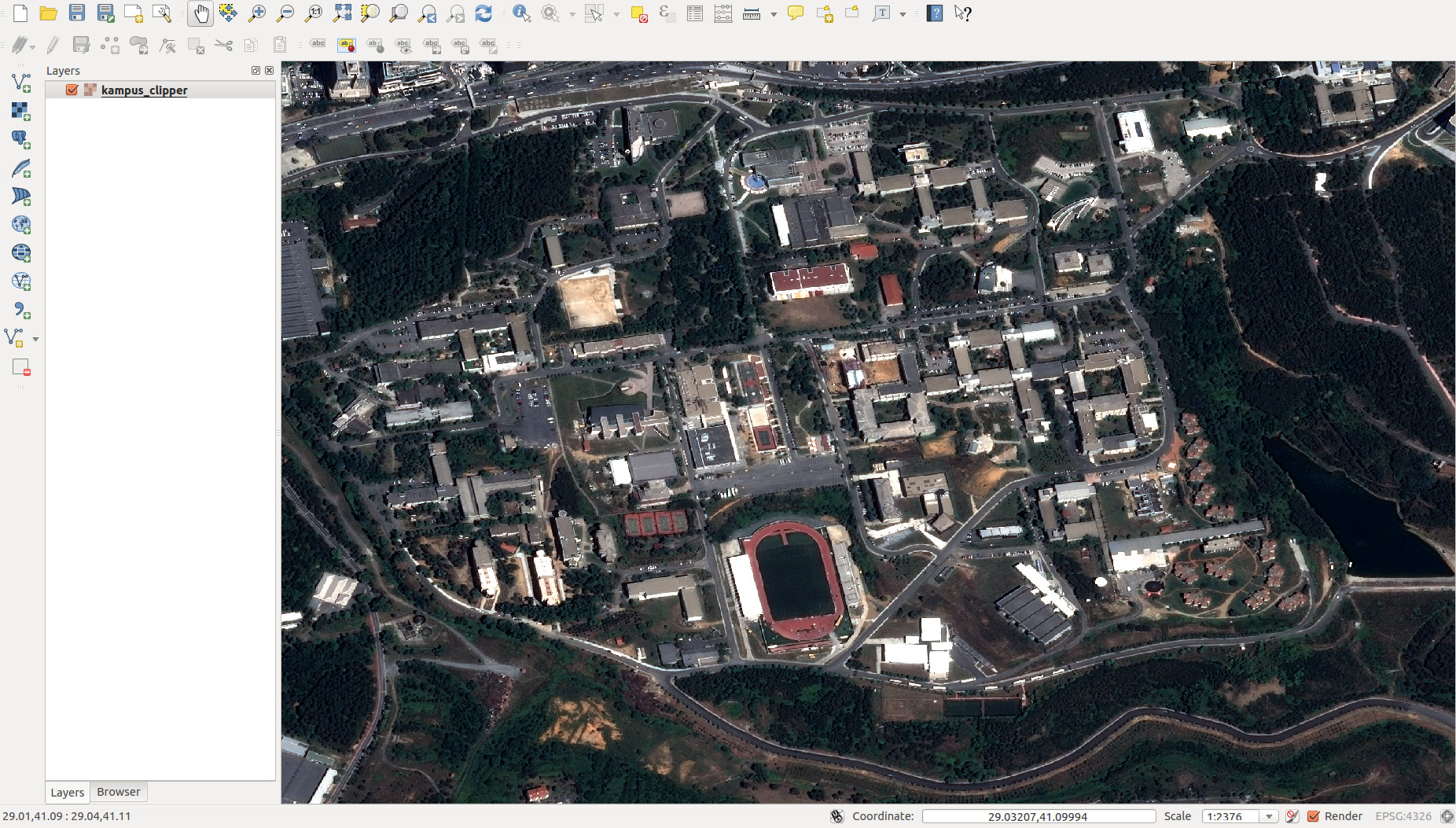Click Save Layer Edits
1456x828 pixels.
tap(81, 45)
